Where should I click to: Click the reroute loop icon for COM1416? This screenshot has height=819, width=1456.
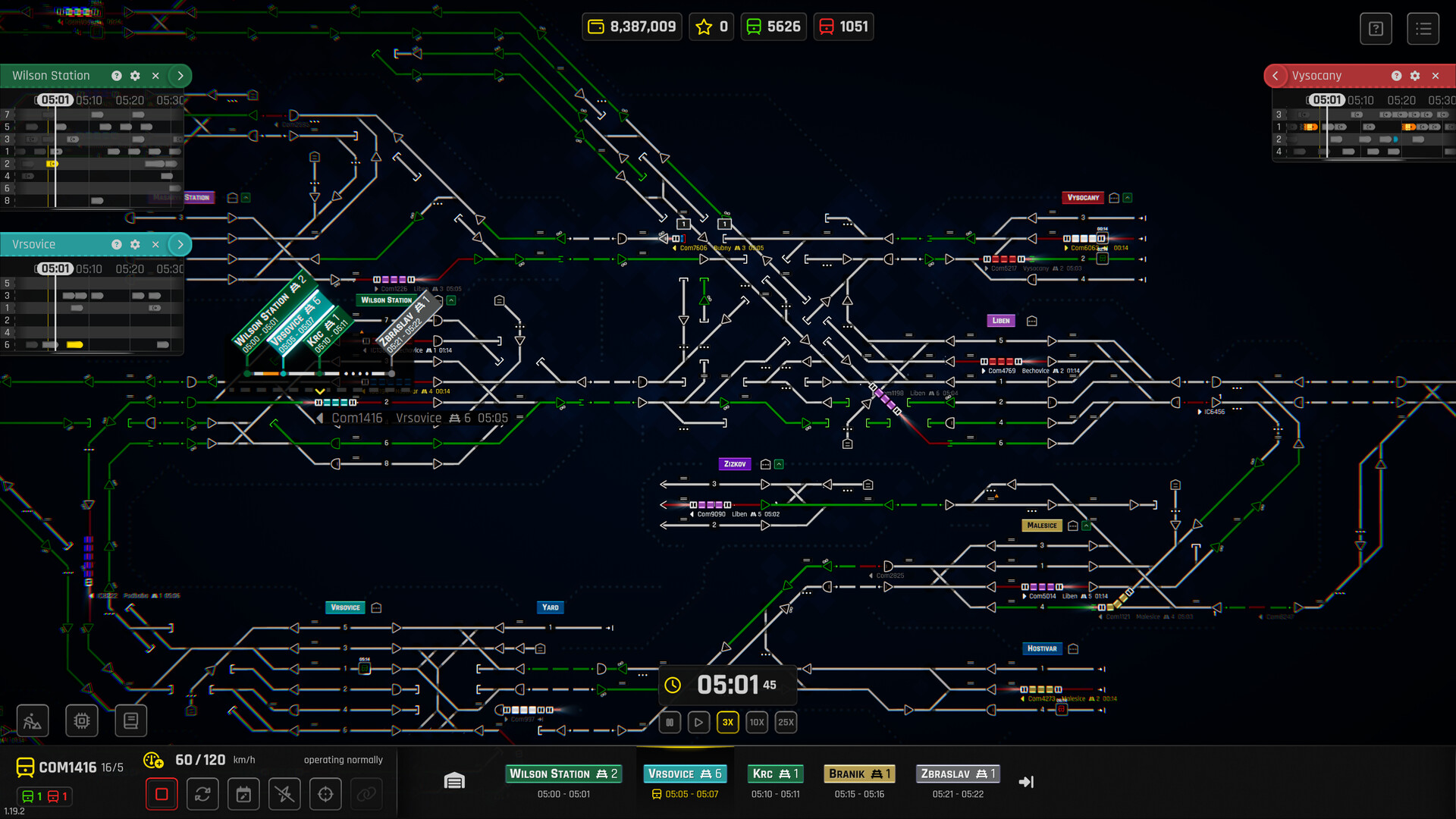[x=202, y=794]
